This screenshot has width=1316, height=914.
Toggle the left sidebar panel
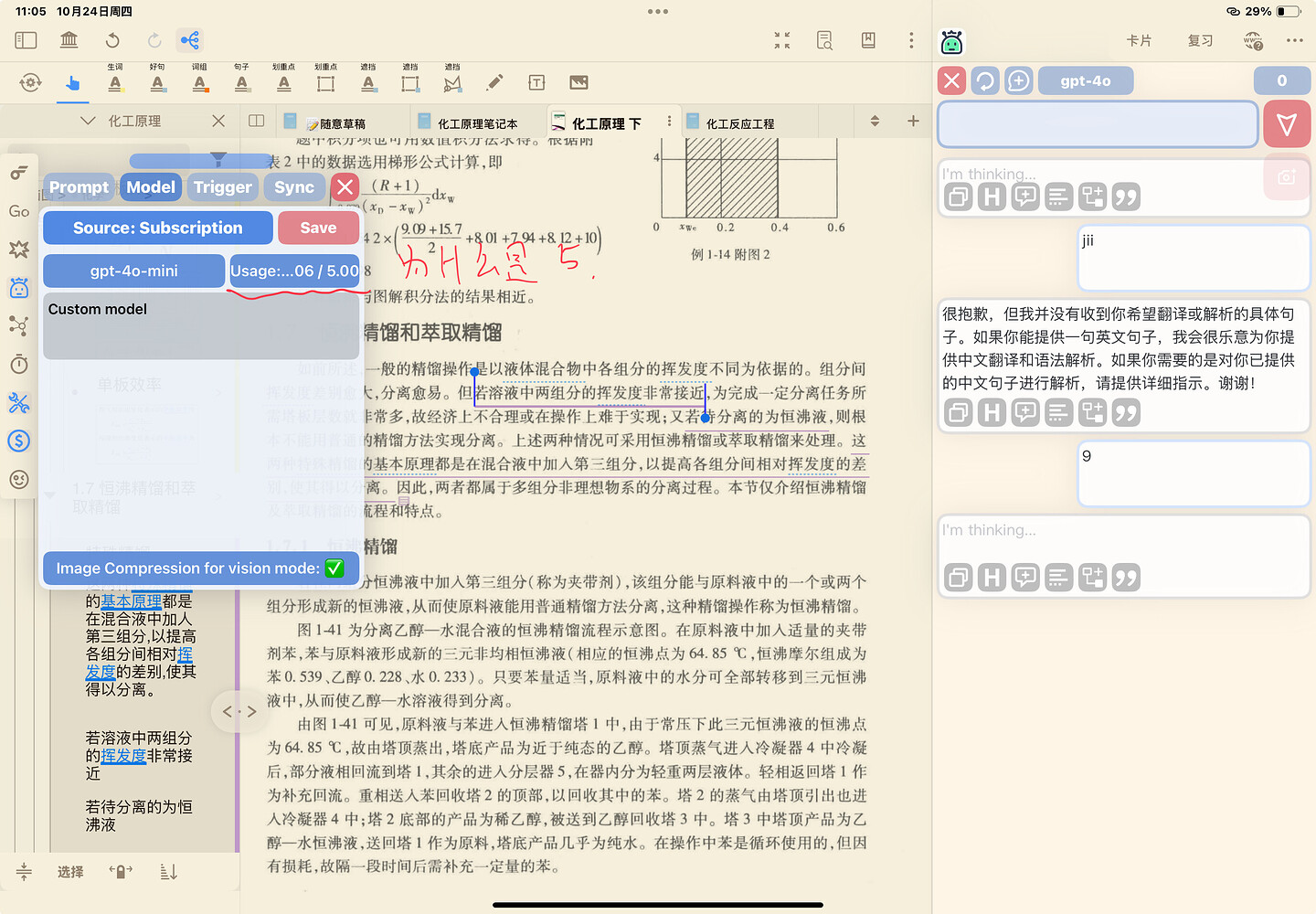click(x=27, y=40)
